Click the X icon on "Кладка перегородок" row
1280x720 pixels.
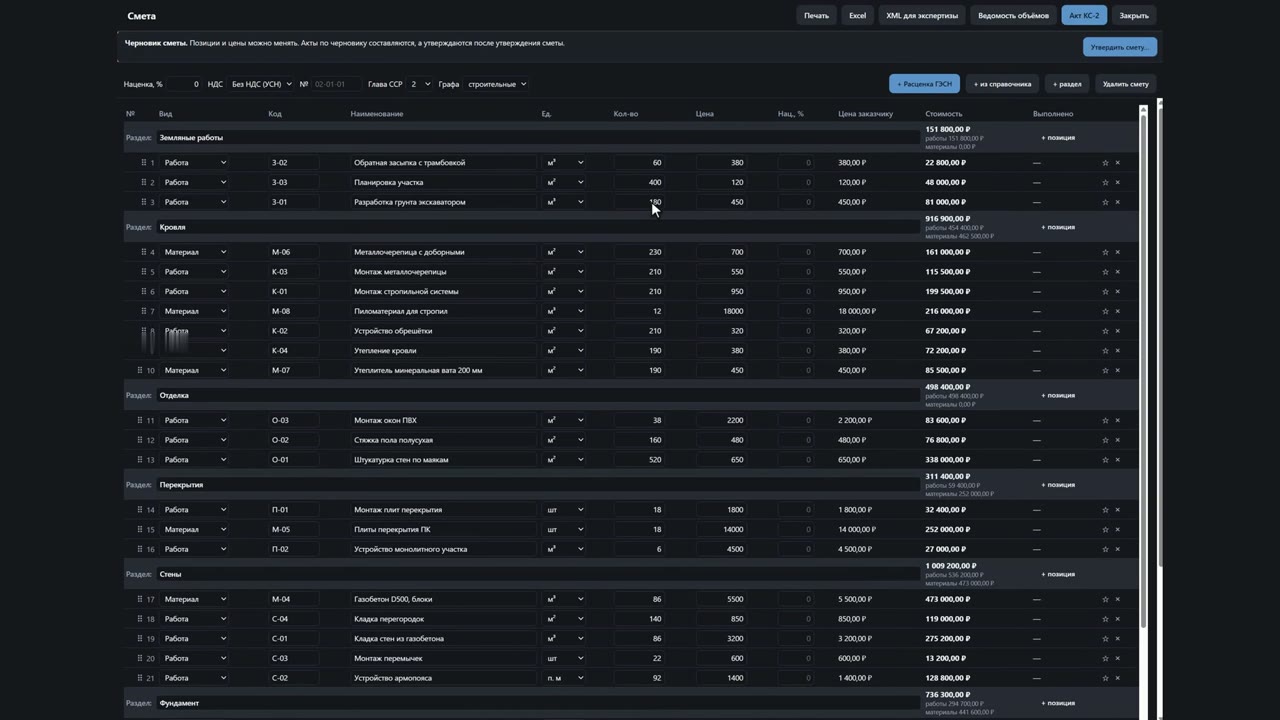[x=1117, y=619]
